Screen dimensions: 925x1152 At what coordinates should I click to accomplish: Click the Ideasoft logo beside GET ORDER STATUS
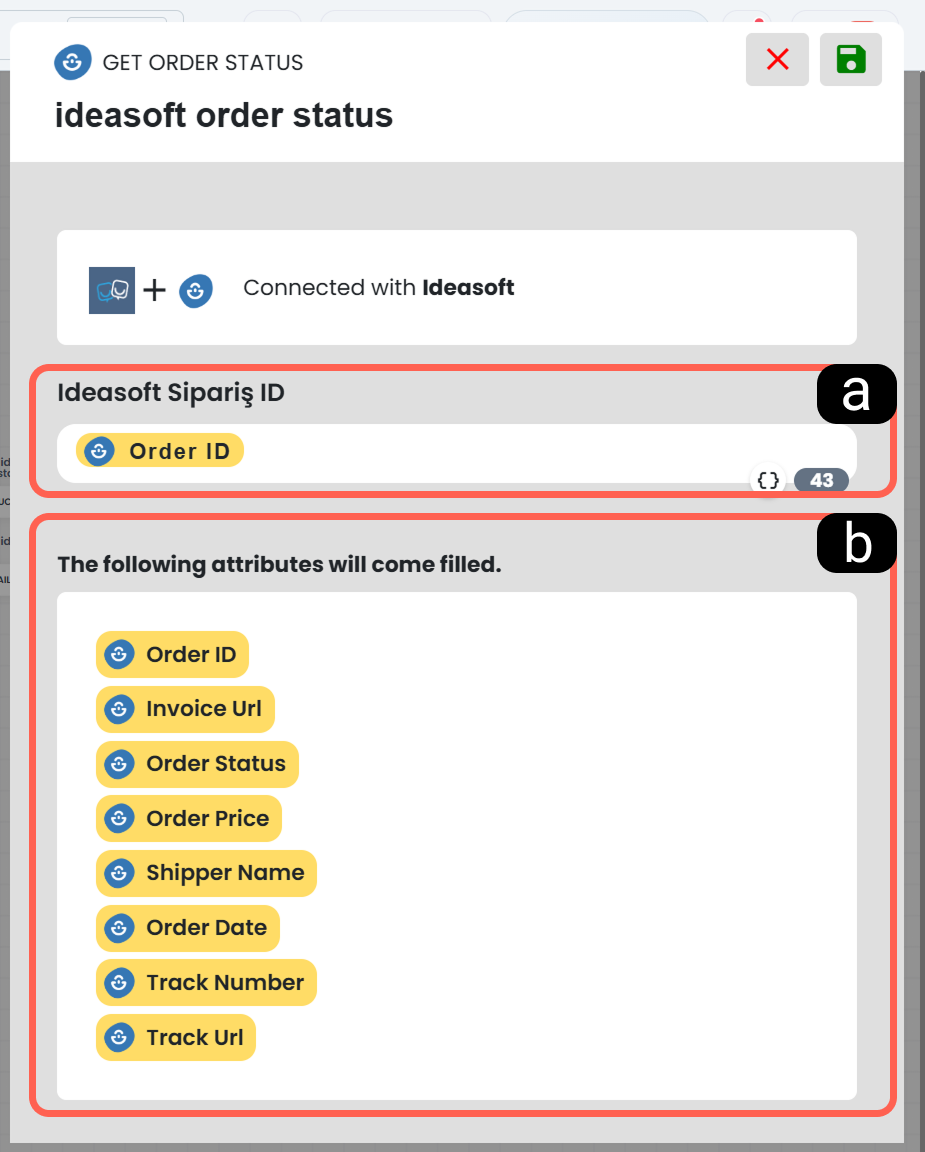pyautogui.click(x=73, y=62)
